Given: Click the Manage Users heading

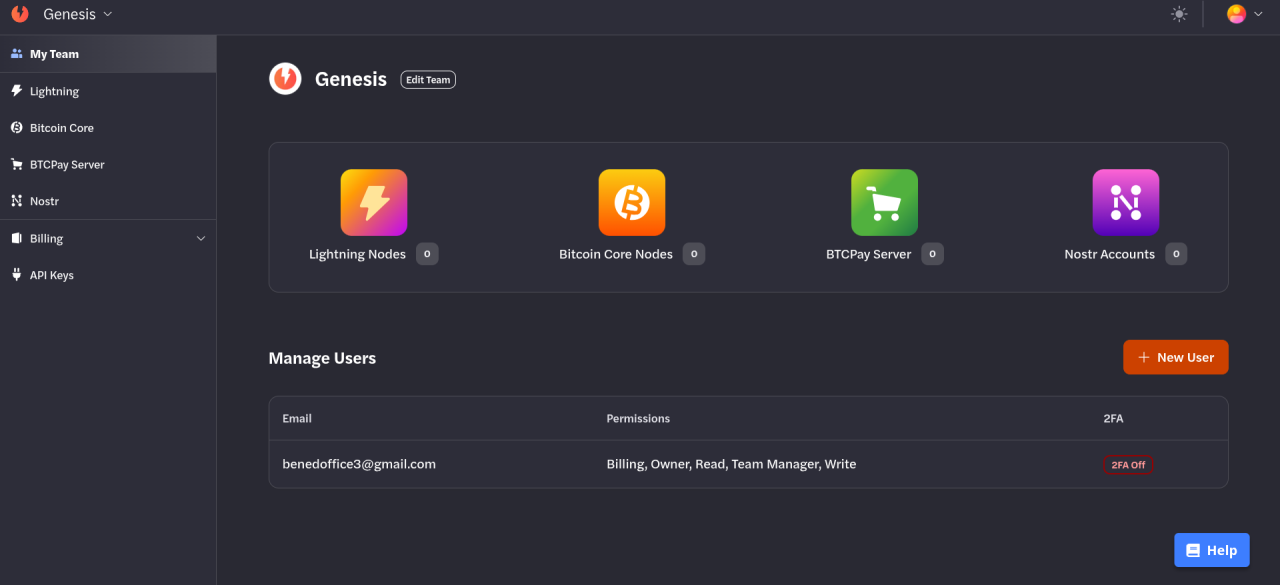Looking at the screenshot, I should coord(322,358).
